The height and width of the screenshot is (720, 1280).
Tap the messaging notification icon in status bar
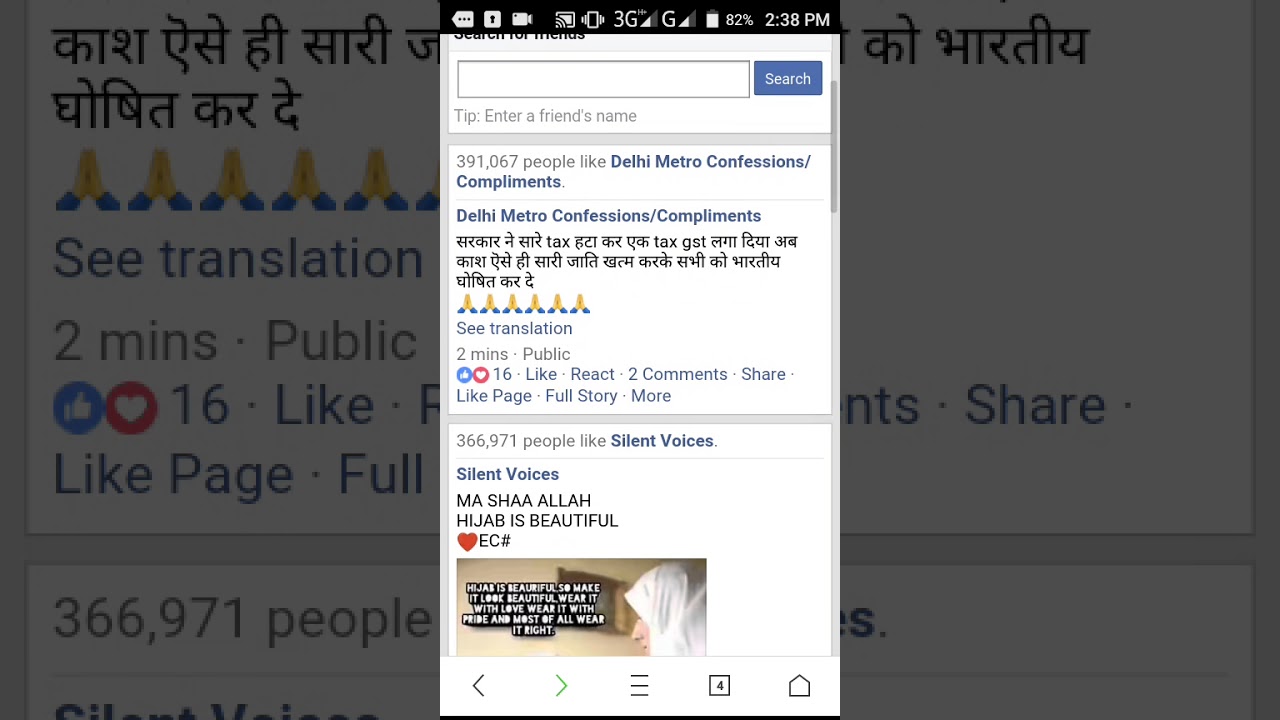(463, 19)
